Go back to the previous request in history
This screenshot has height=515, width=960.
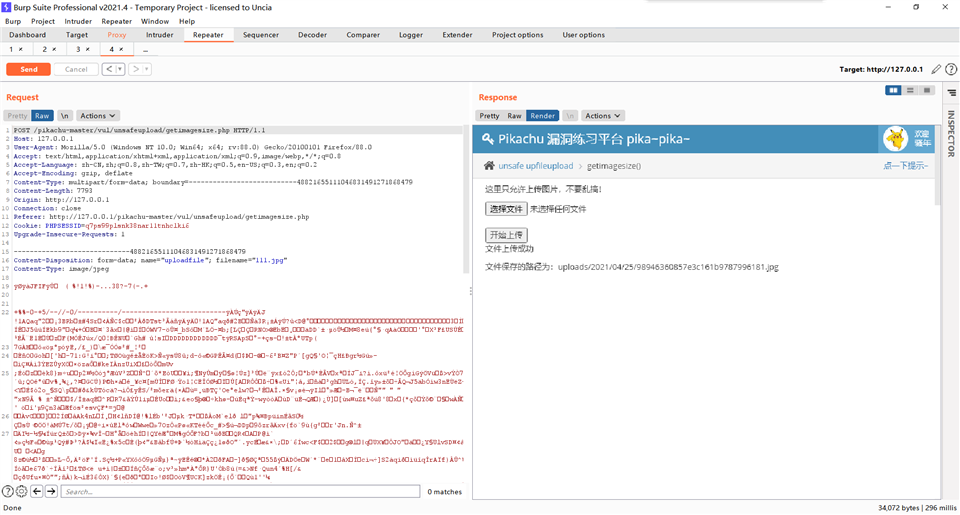click(x=108, y=69)
